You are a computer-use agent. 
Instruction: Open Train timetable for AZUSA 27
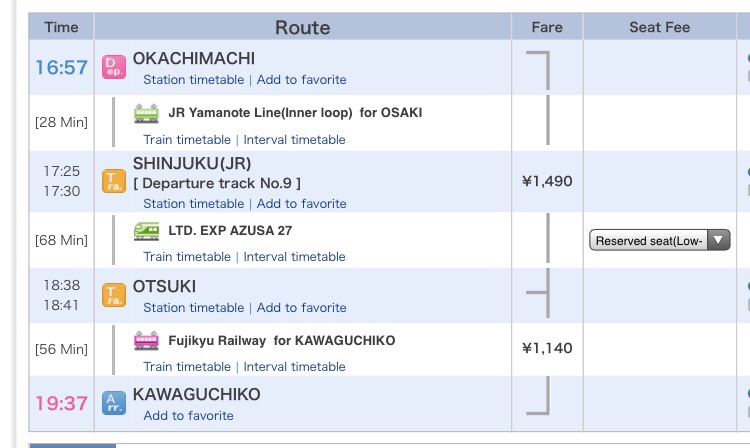pos(187,257)
